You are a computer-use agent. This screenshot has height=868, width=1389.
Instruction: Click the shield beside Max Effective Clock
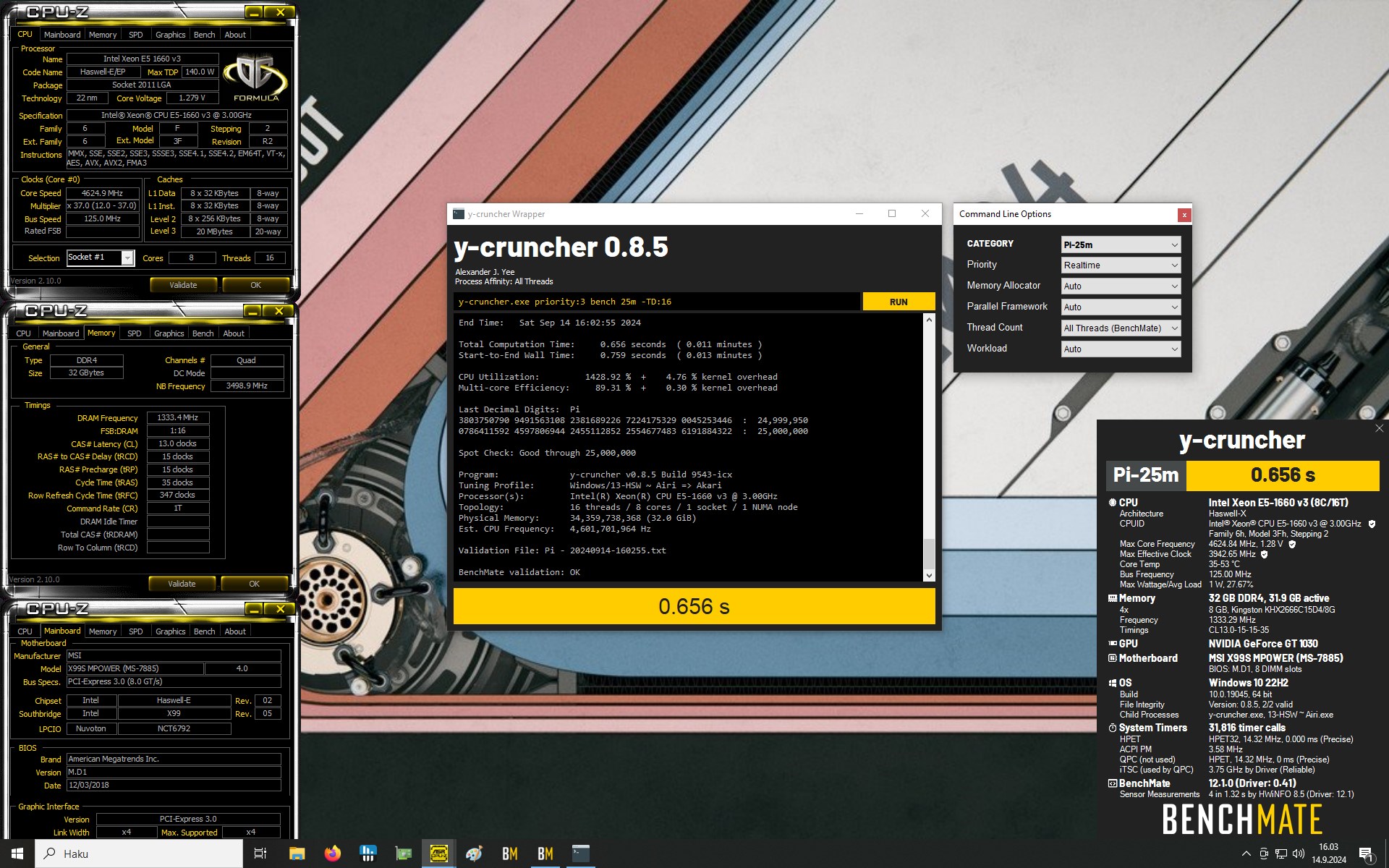(x=1265, y=554)
